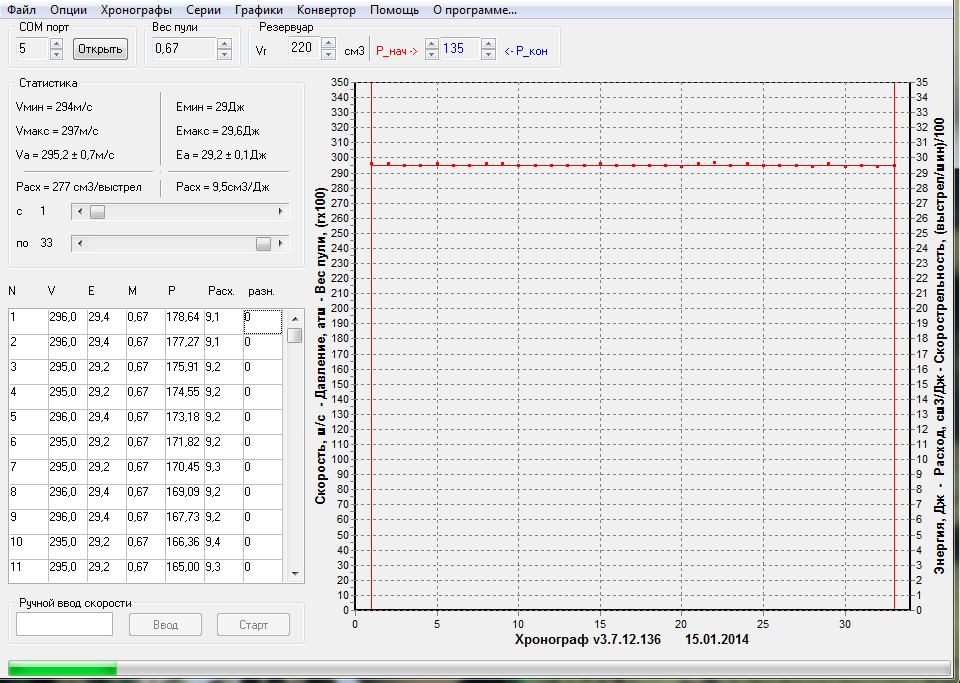Increase COM порт number with up arrow
This screenshot has width=960, height=683.
56,44
